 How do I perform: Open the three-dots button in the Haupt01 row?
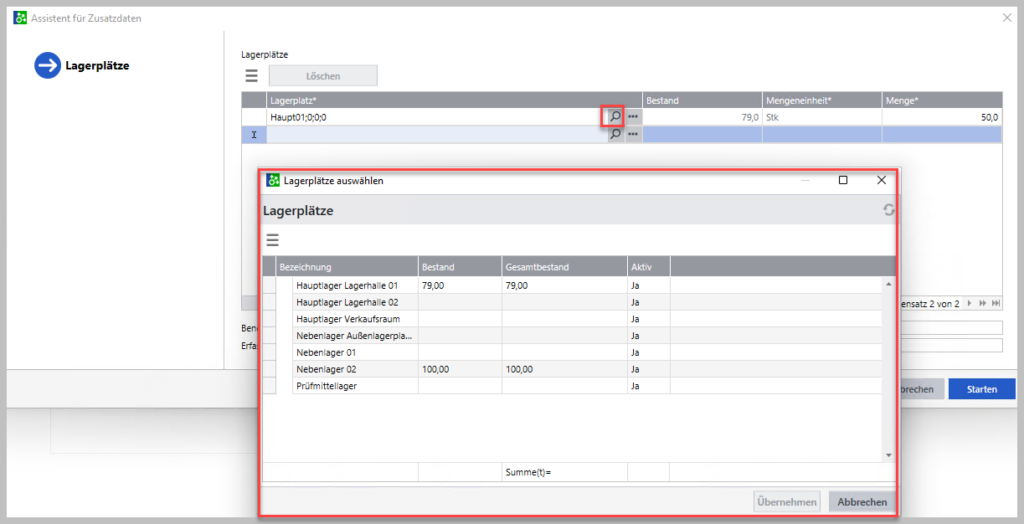(x=633, y=117)
